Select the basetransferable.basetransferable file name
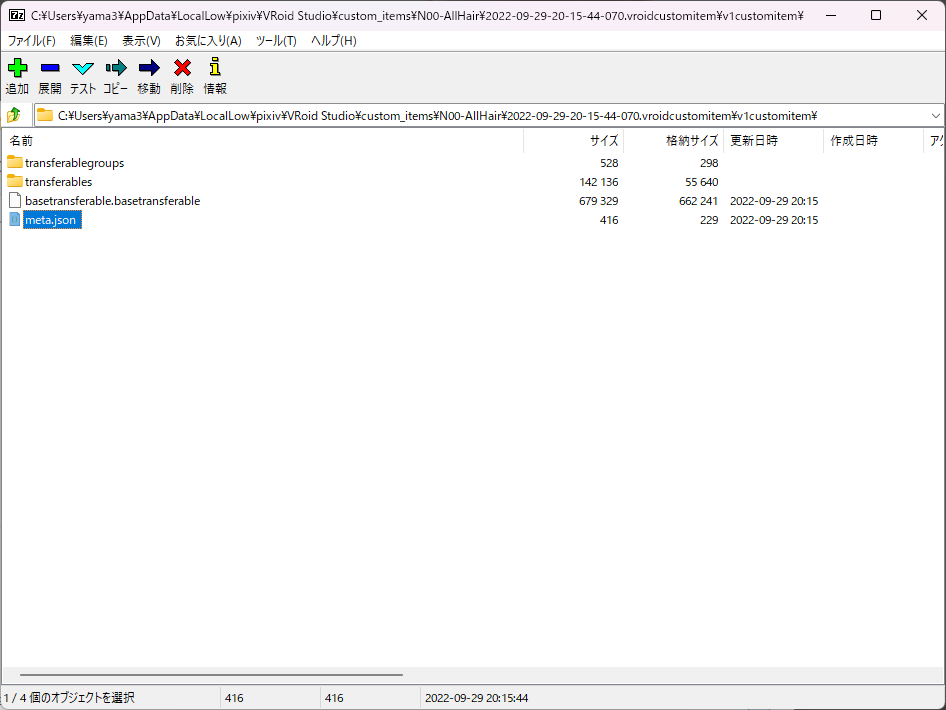946x710 pixels. pyautogui.click(x=112, y=201)
